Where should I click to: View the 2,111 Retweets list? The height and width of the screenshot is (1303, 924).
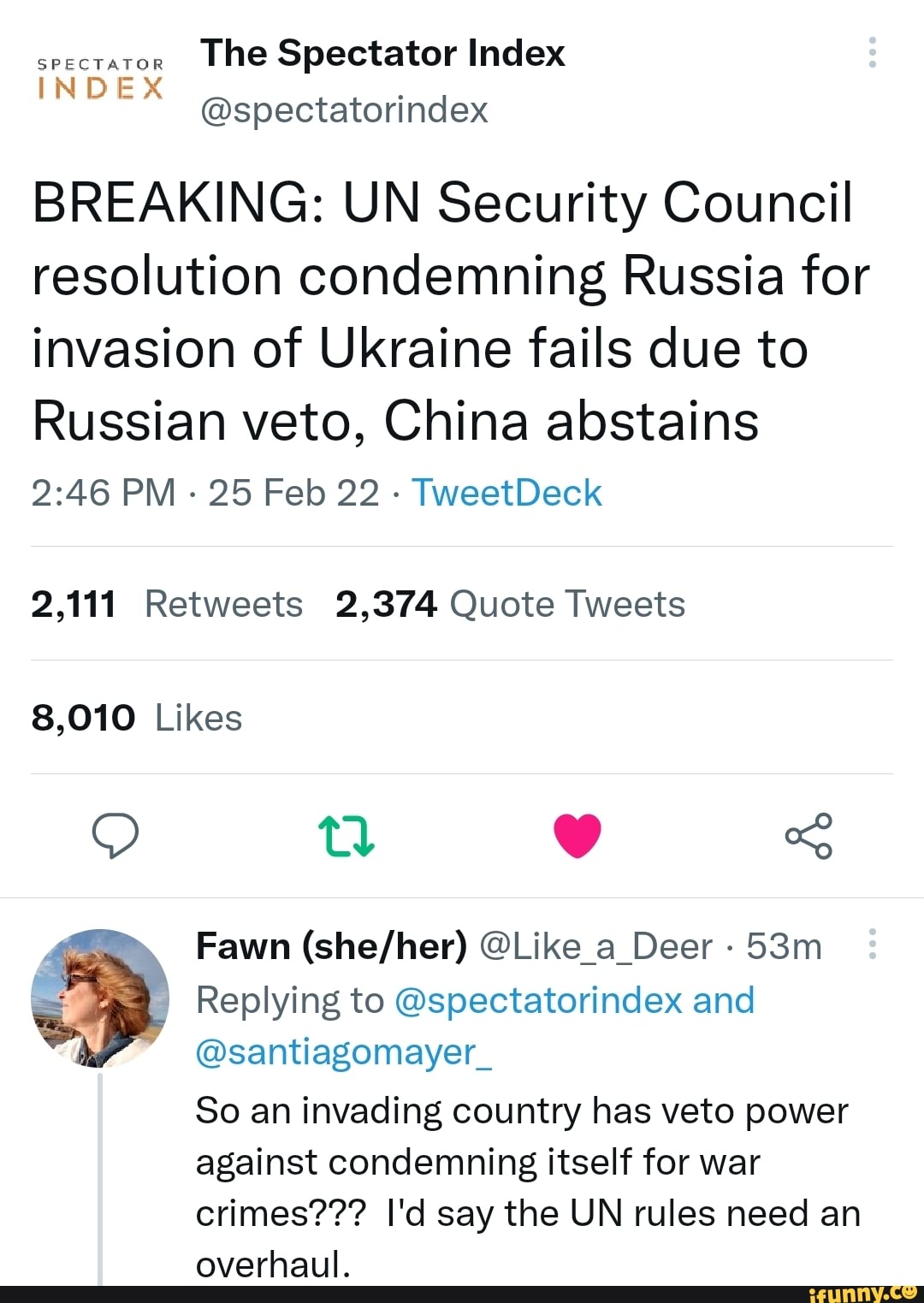click(167, 604)
